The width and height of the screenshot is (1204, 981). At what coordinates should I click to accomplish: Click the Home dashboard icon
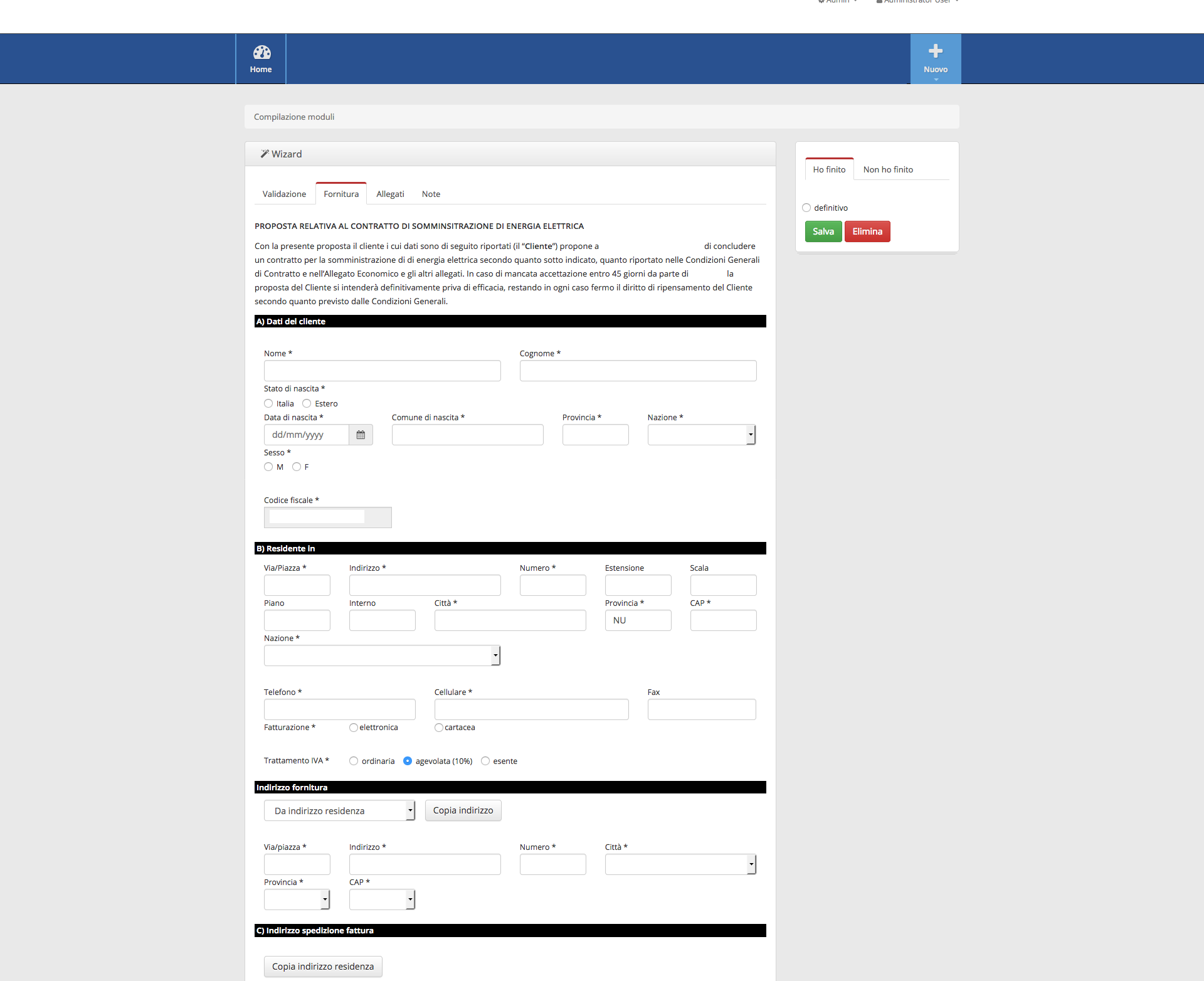(261, 53)
